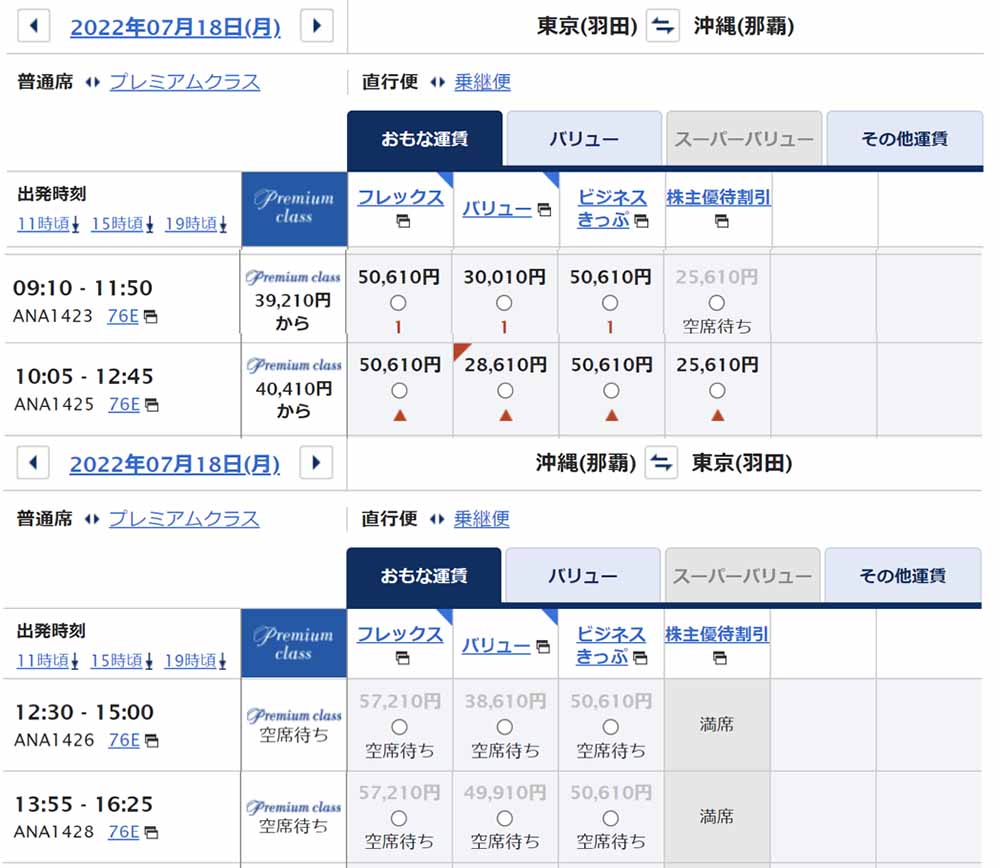1000x868 pixels.
Task: Open 株主優待割引 details icon in lower table
Action: point(720,658)
